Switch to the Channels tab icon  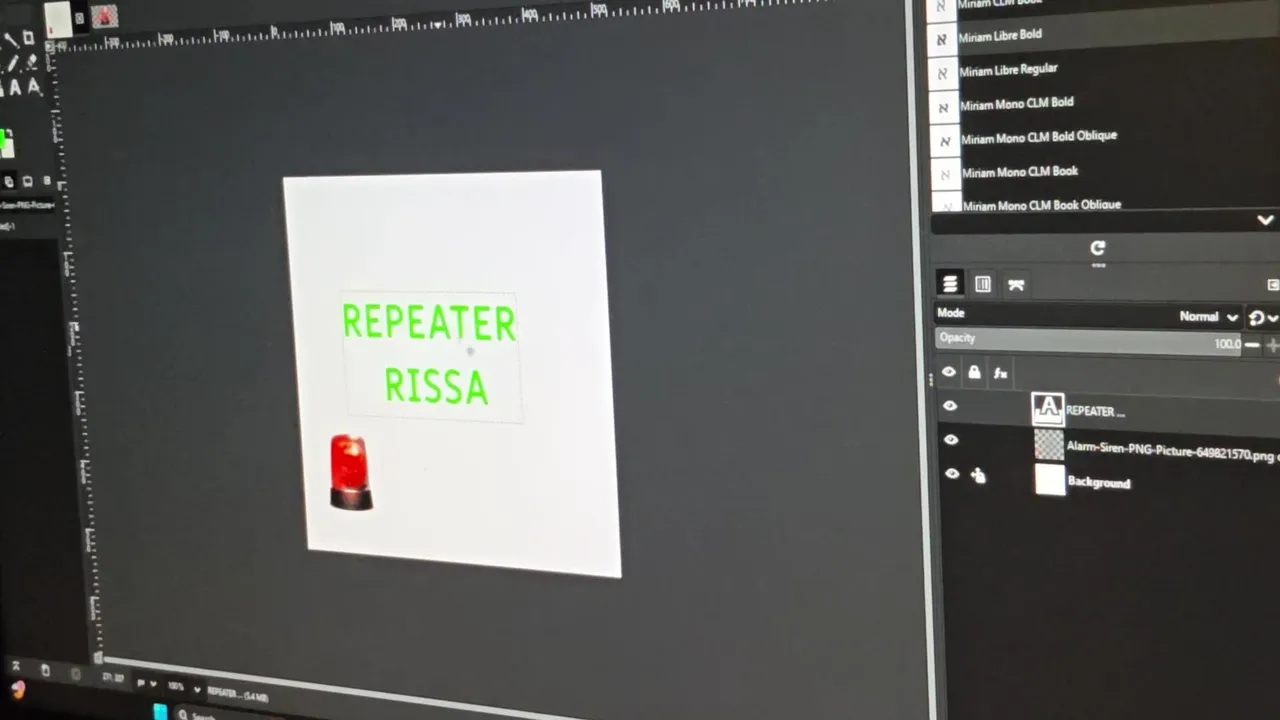coord(983,285)
